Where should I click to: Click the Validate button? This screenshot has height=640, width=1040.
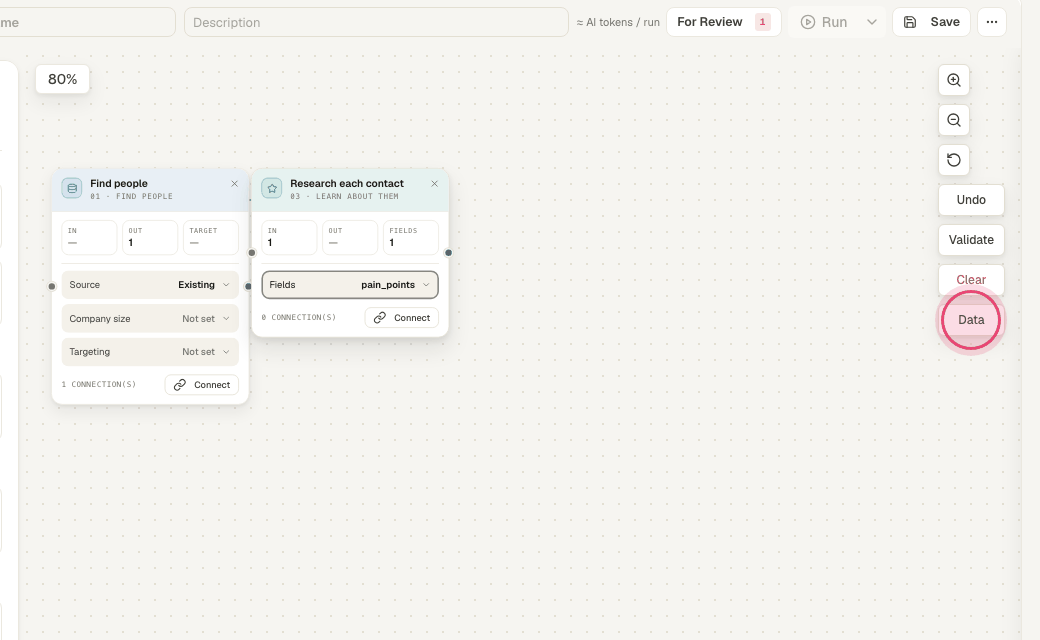coord(971,240)
